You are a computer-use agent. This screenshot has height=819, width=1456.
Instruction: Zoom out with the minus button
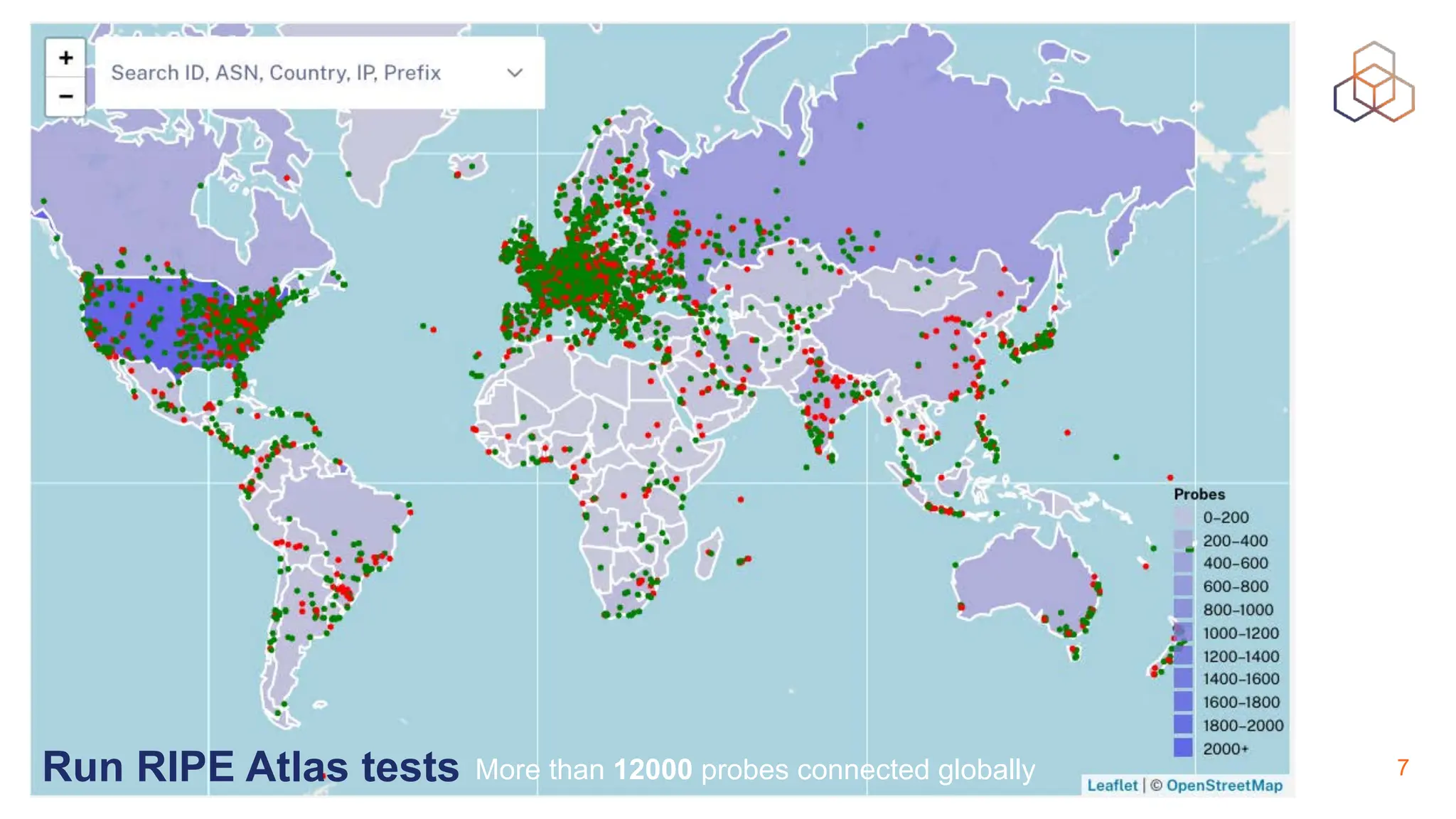click(x=65, y=96)
